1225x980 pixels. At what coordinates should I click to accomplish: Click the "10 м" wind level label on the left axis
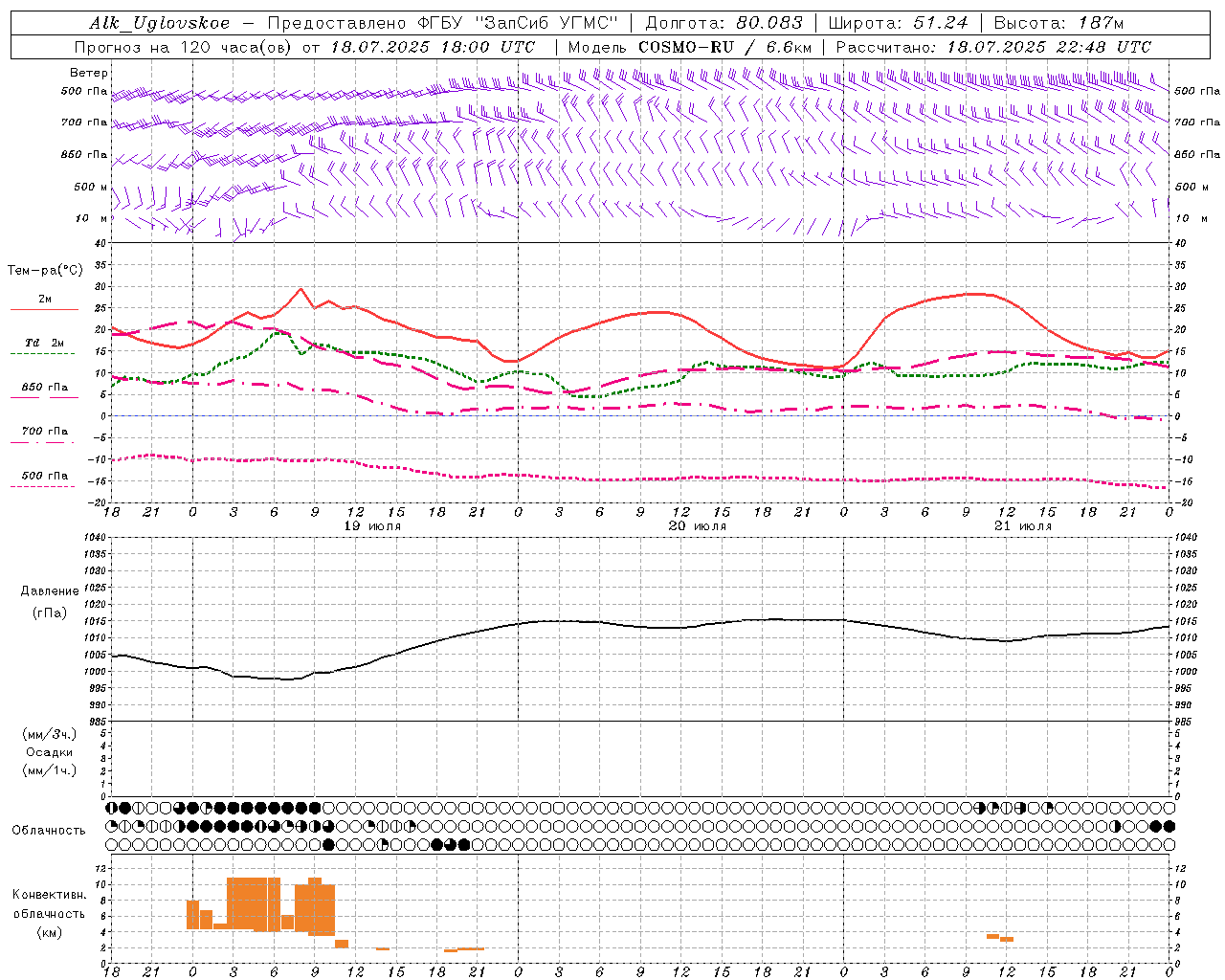coord(93,219)
